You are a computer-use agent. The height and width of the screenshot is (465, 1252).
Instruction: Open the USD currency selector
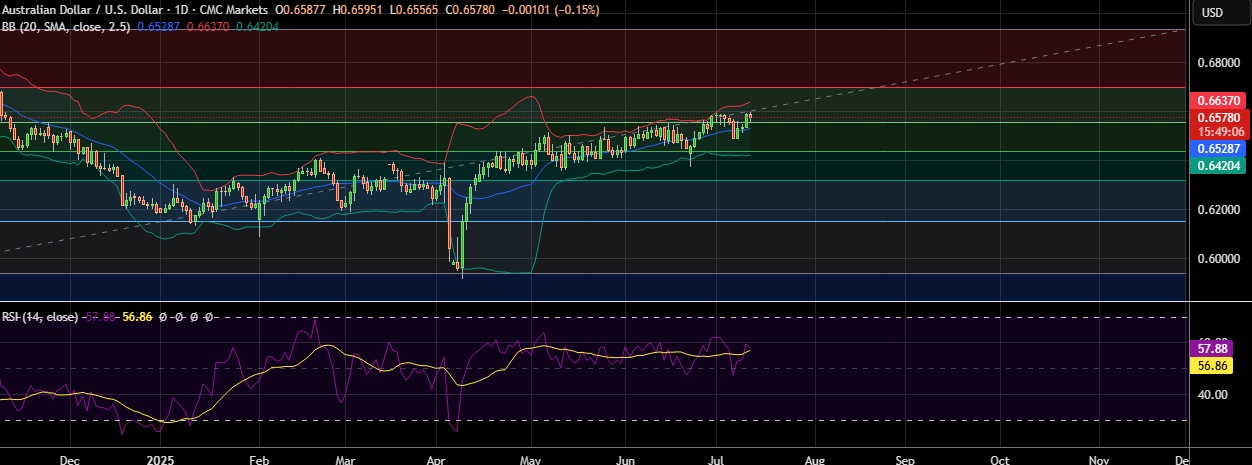point(1212,12)
